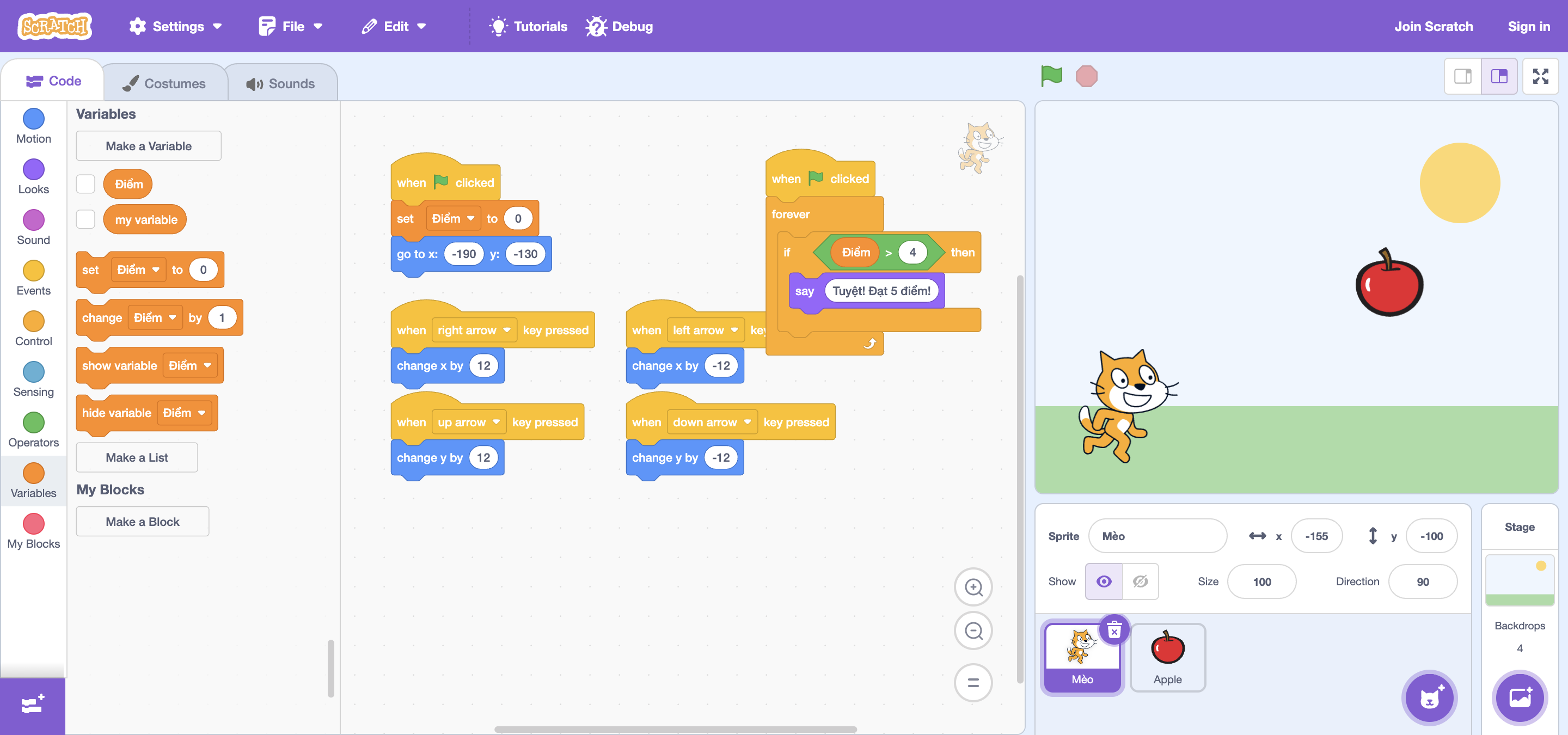Switch to small stage layout
This screenshot has width=1568, height=735.
point(1463,76)
